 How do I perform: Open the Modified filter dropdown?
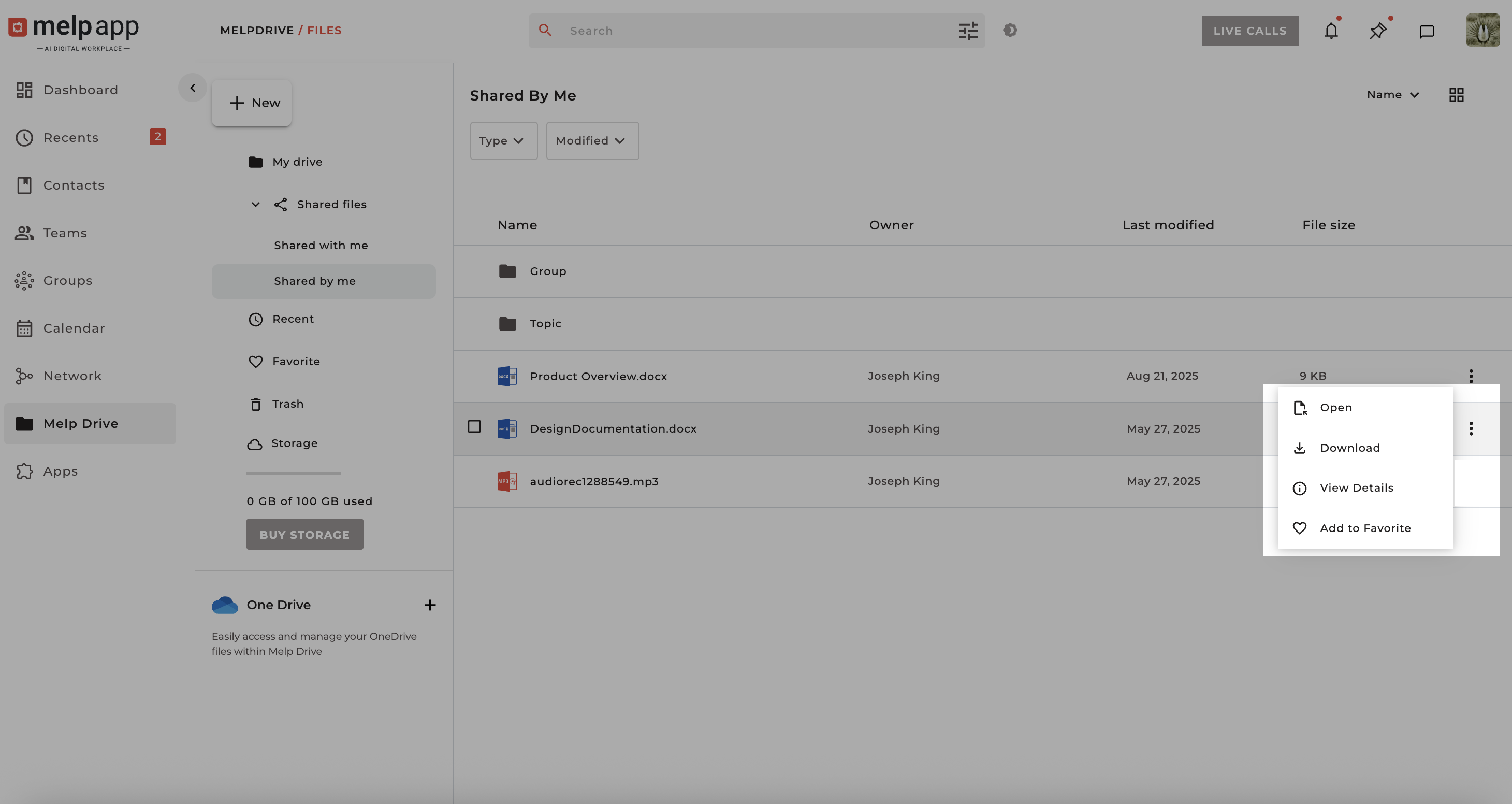pos(592,141)
